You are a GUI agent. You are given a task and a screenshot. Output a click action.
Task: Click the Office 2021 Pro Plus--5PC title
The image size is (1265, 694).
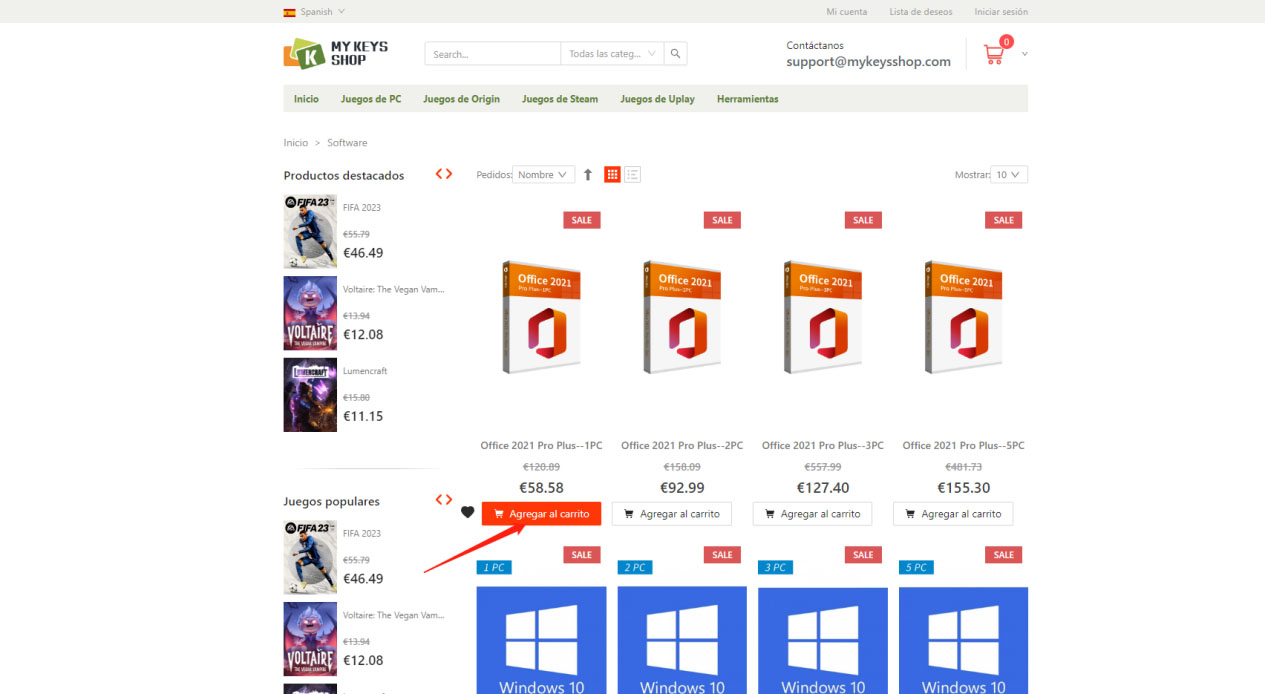(x=963, y=445)
